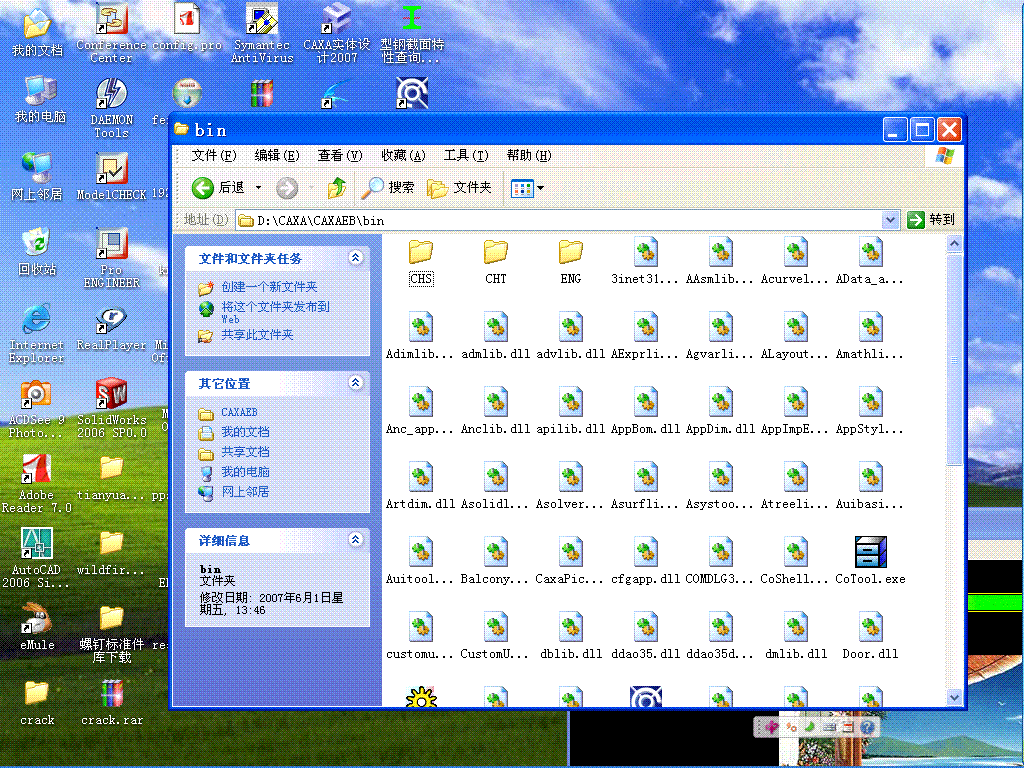Screen dimensions: 1024x768
Task: Open the Conference Center desktop shortcut
Action: click(x=112, y=33)
